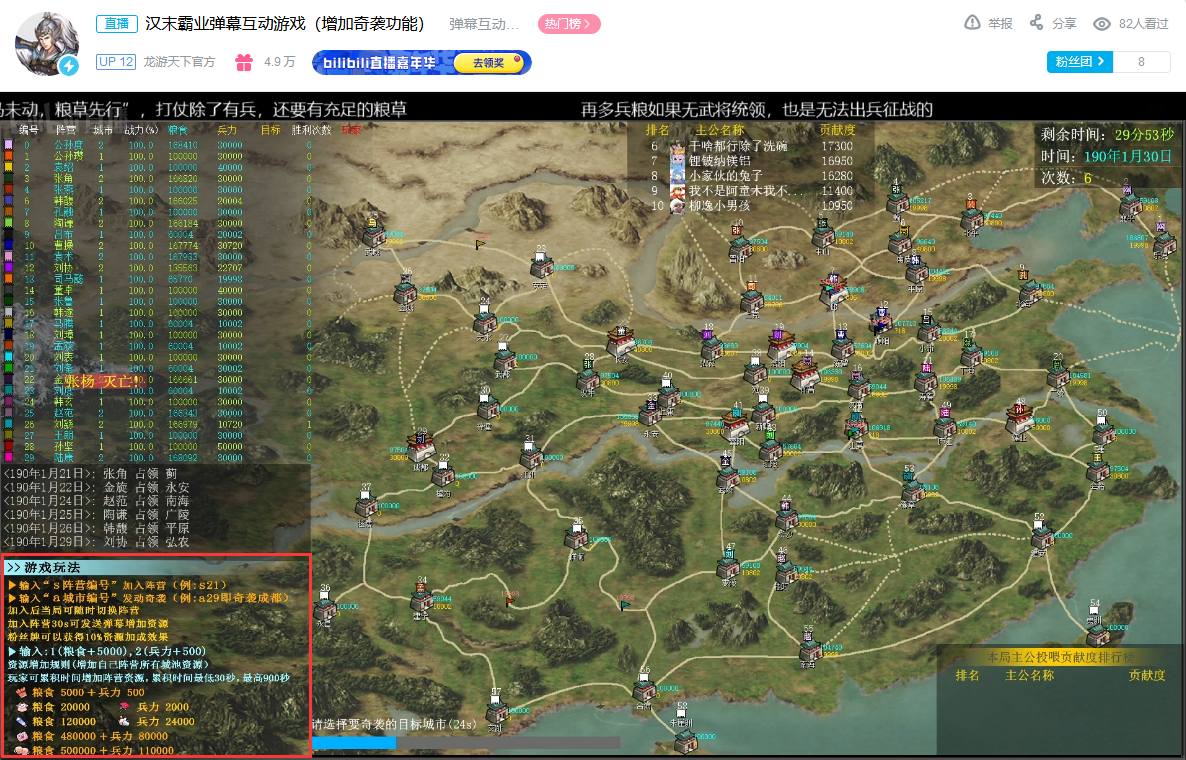1186x760 pixels.
Task: Click the blue countdown progress bar
Action: (354, 743)
